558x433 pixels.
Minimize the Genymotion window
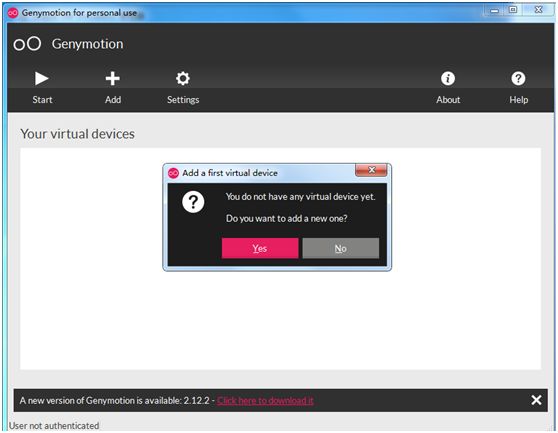494,11
